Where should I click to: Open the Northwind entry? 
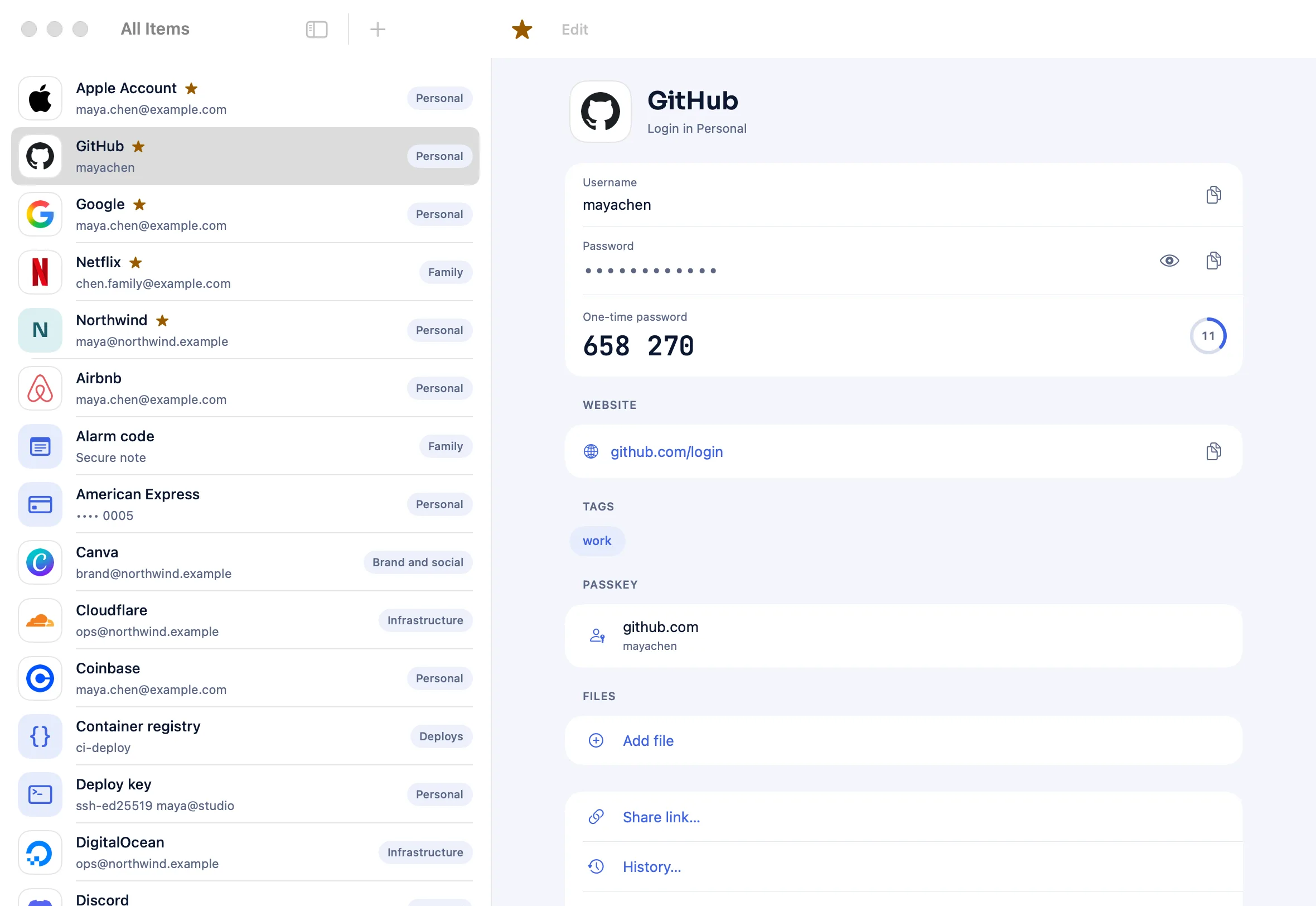[245, 330]
